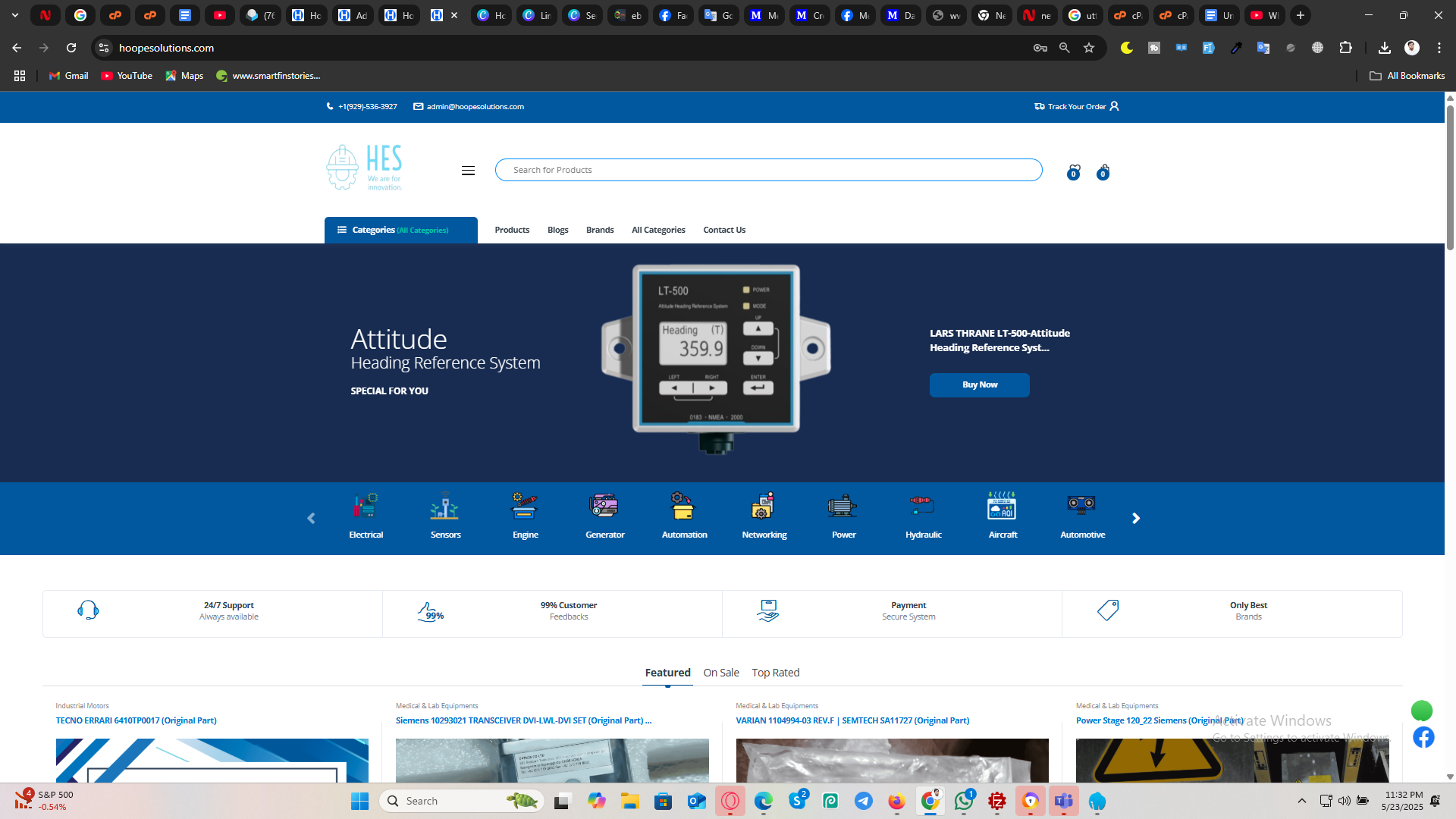Show hidden system tray icons chevron

pos(1302,801)
